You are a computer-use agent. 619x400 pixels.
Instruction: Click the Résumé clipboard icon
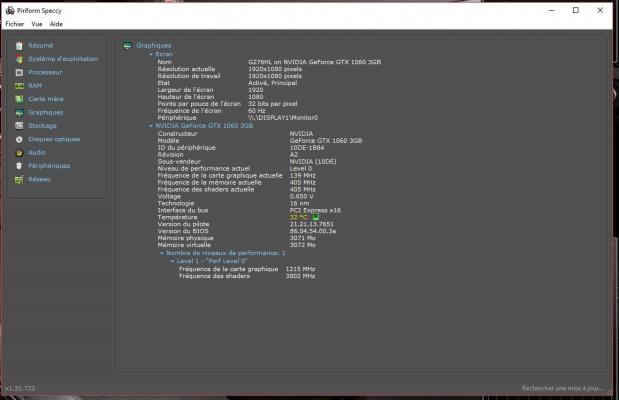[19, 46]
